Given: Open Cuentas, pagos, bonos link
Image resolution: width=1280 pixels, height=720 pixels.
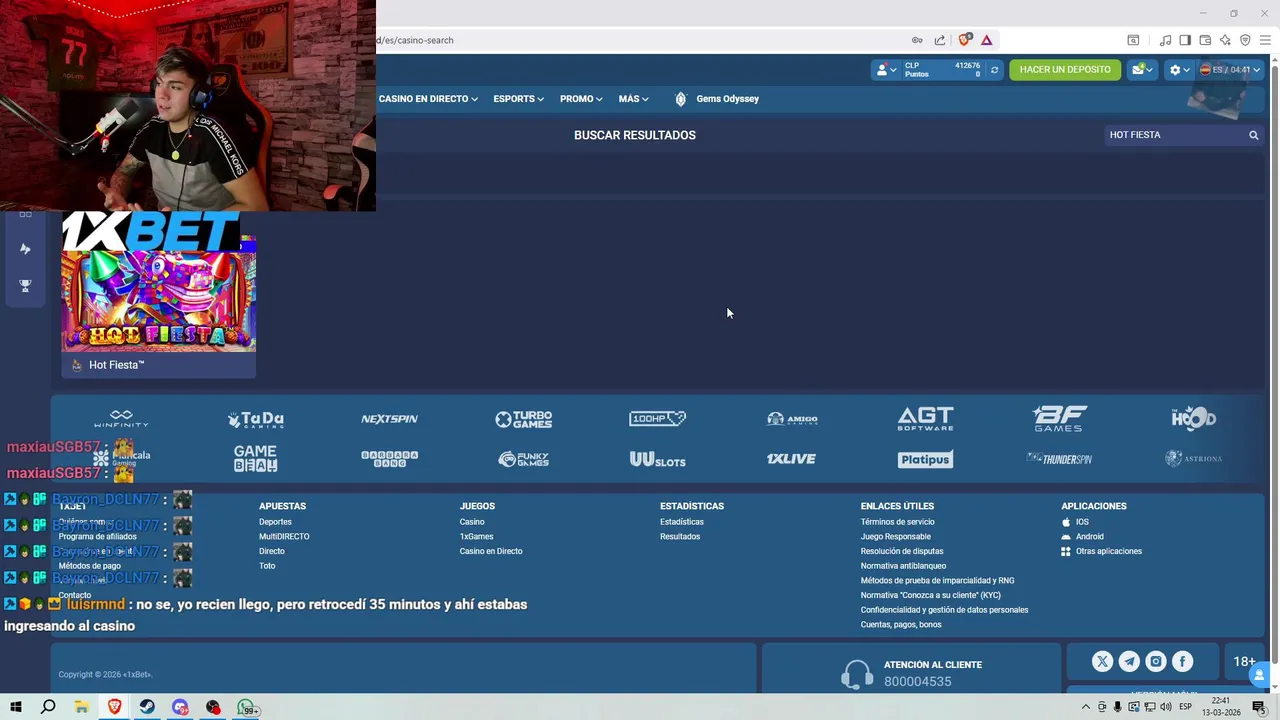Looking at the screenshot, I should pos(901,625).
